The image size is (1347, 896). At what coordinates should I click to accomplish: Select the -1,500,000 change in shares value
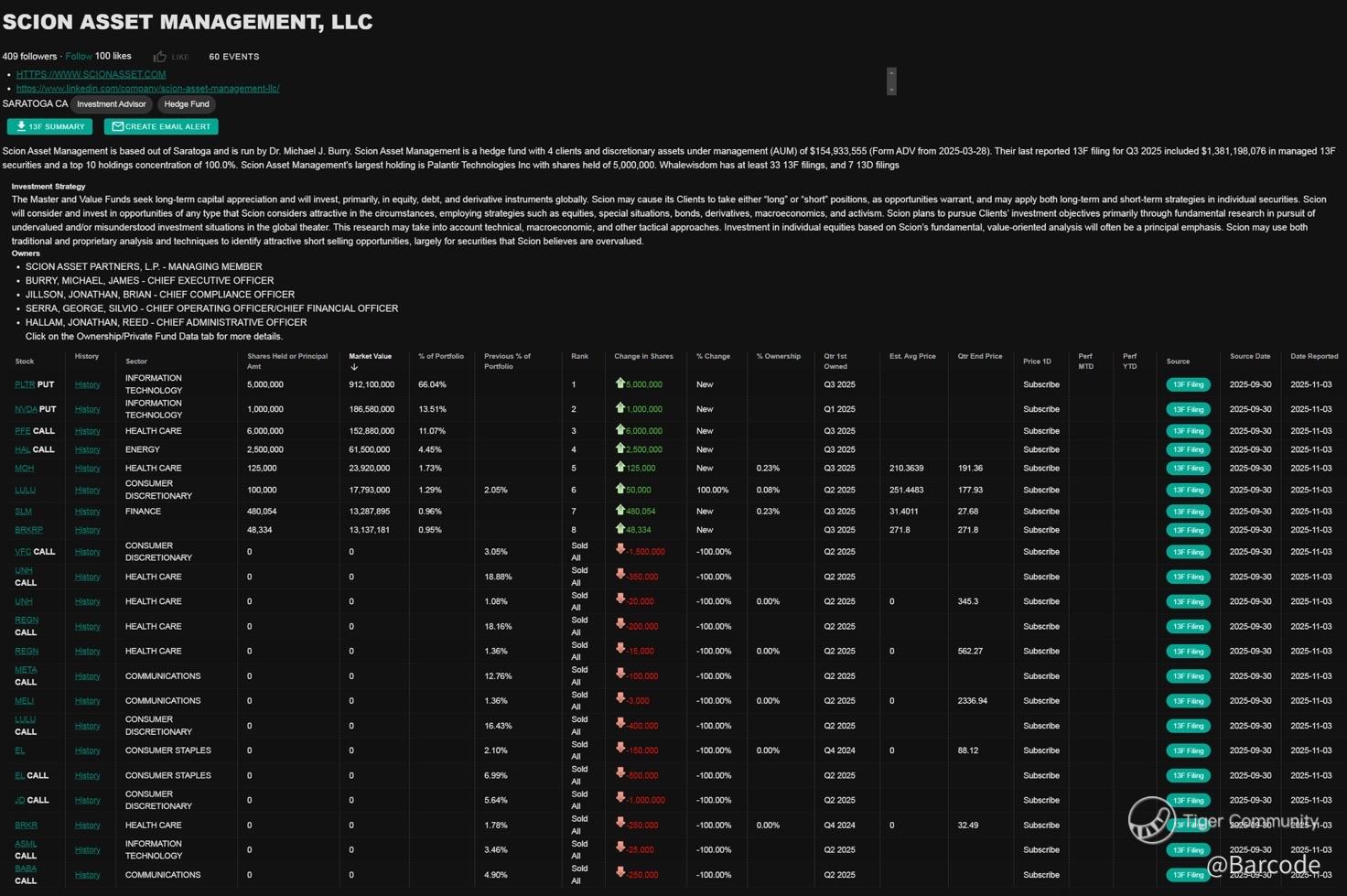[645, 552]
